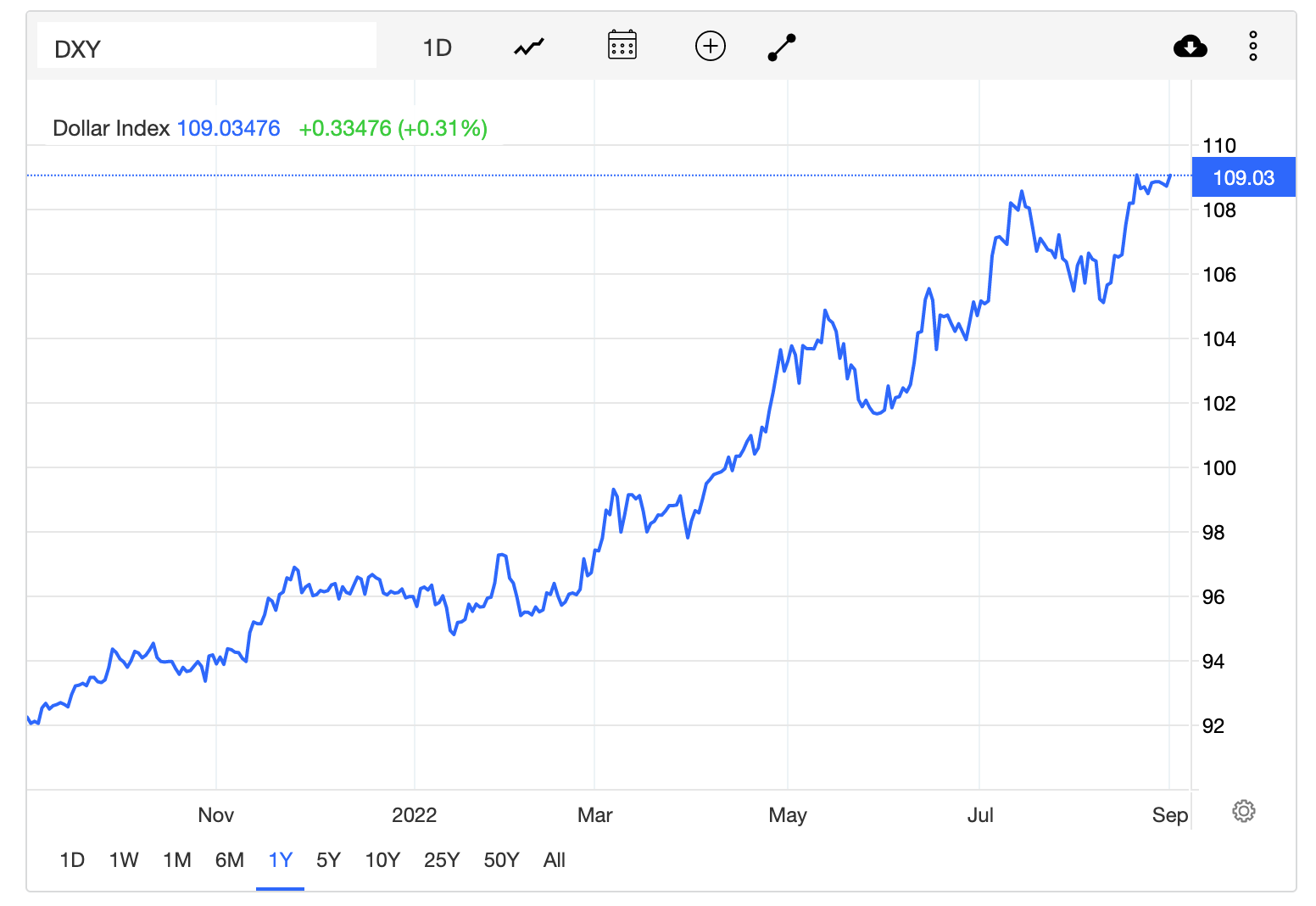The width and height of the screenshot is (1316, 906).
Task: Open the calendar date range picker
Action: pos(622,46)
